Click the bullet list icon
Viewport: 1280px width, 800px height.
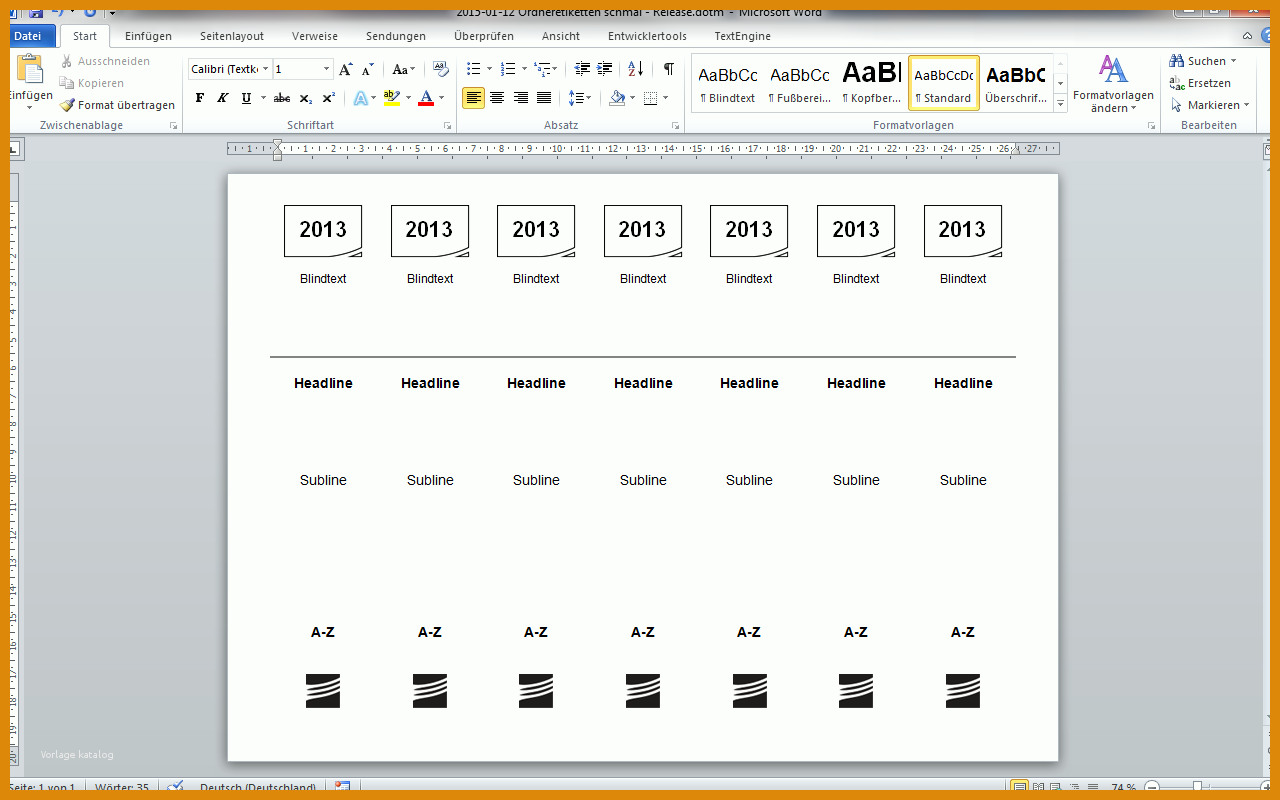473,69
